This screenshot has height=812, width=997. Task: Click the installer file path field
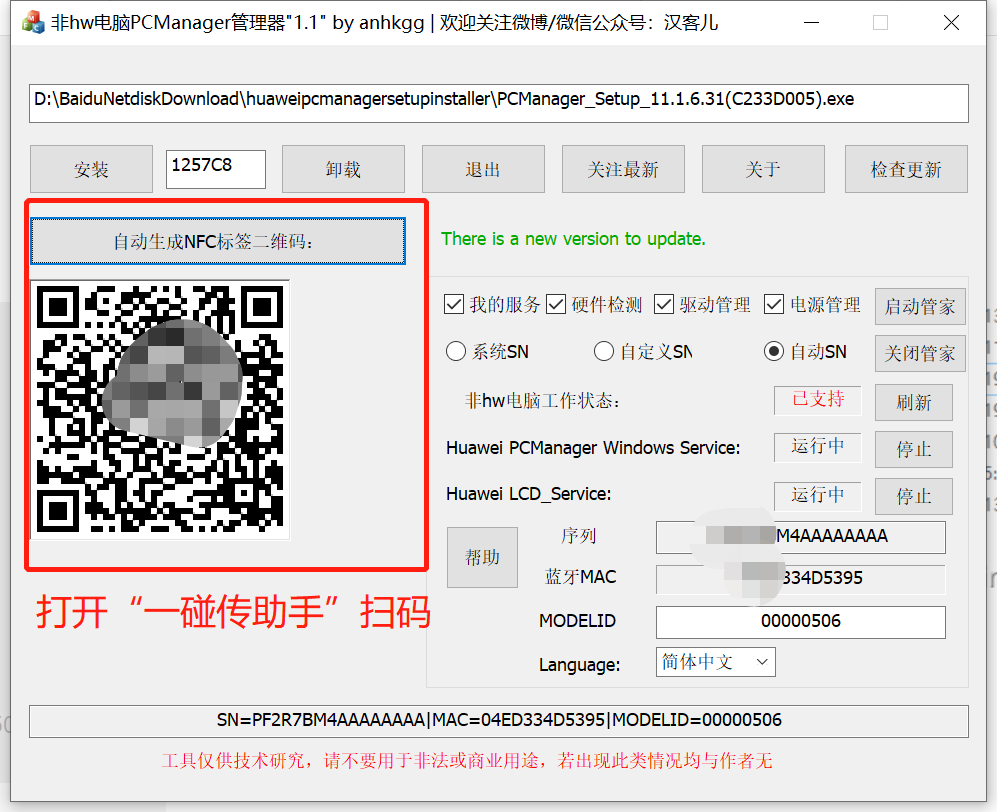(x=498, y=103)
